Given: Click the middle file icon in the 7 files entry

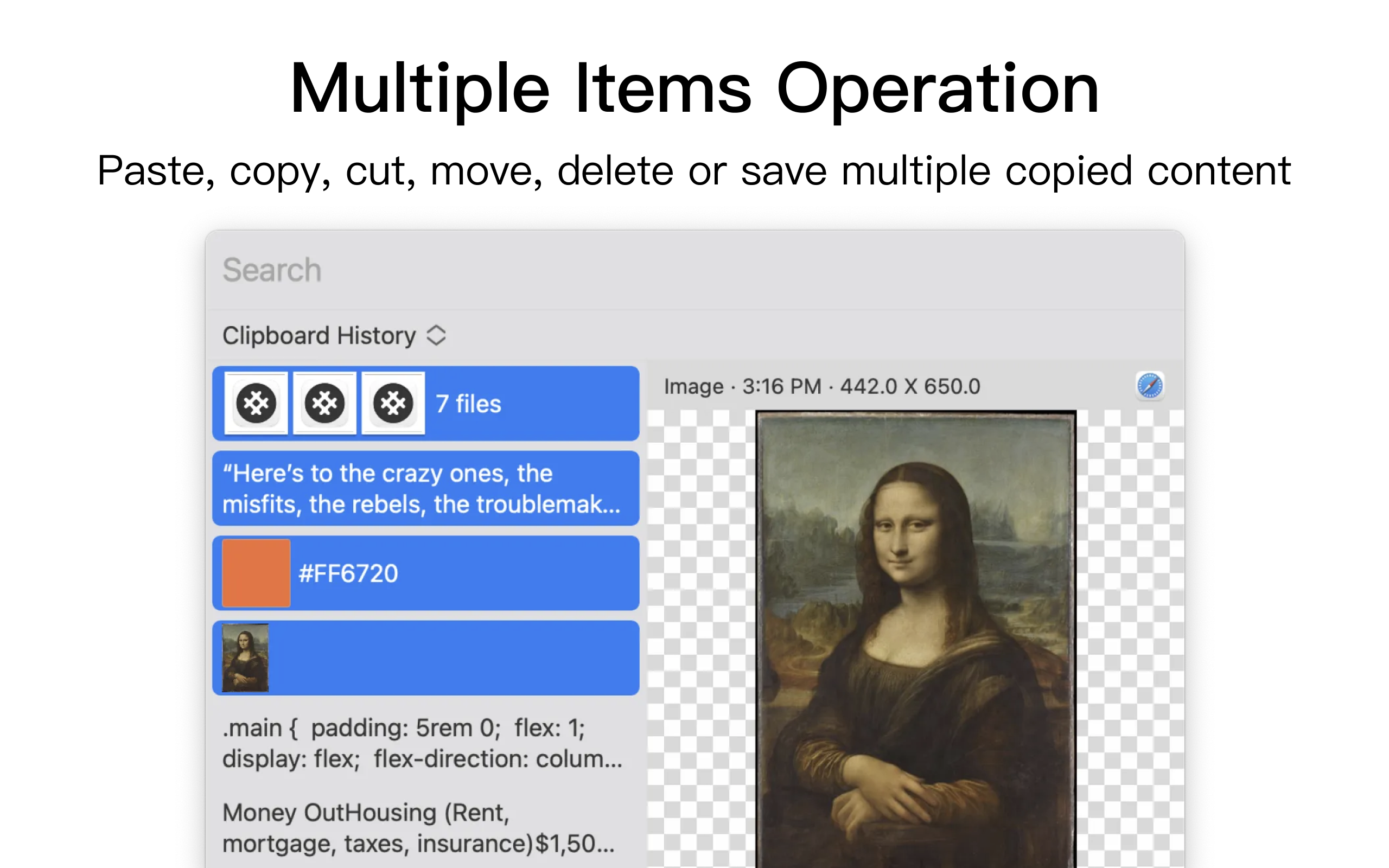Looking at the screenshot, I should [x=324, y=404].
